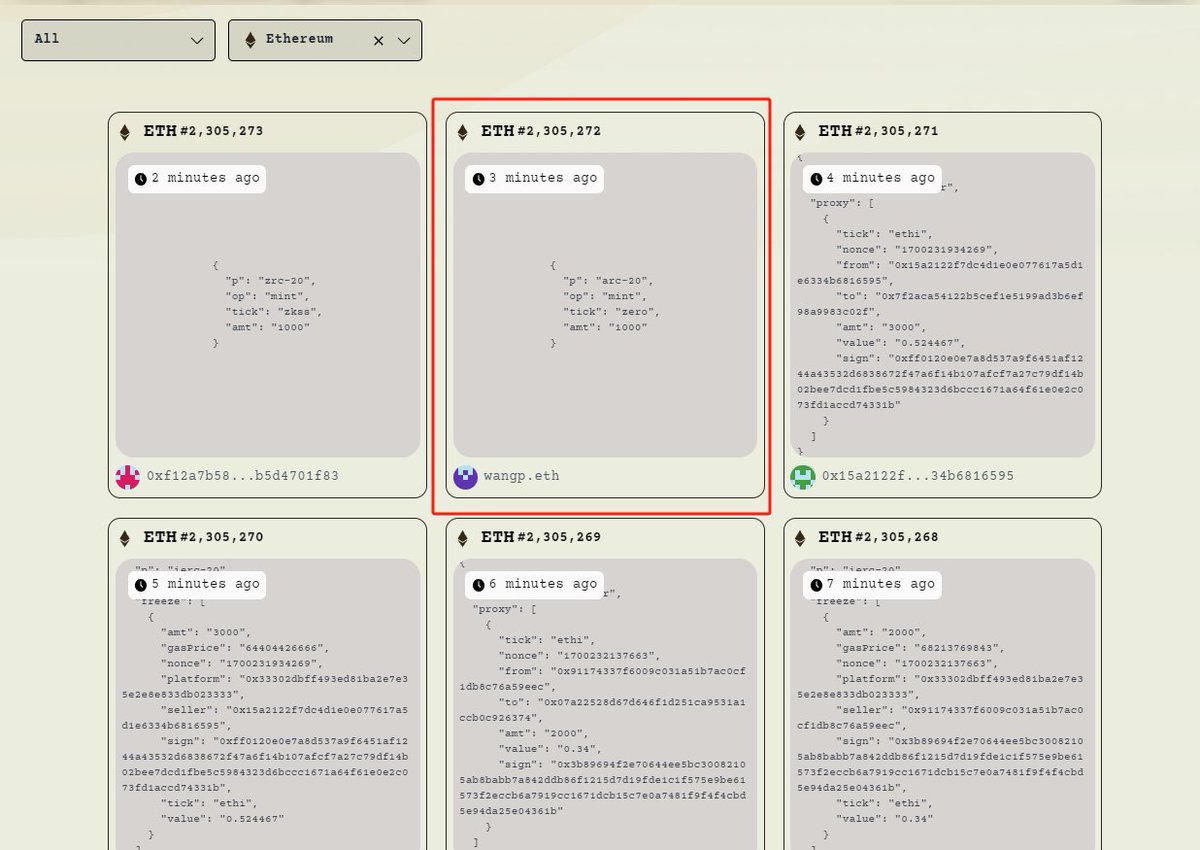Click the clock icon beside 6 minutes ago
The image size is (1200, 850).
tap(479, 584)
